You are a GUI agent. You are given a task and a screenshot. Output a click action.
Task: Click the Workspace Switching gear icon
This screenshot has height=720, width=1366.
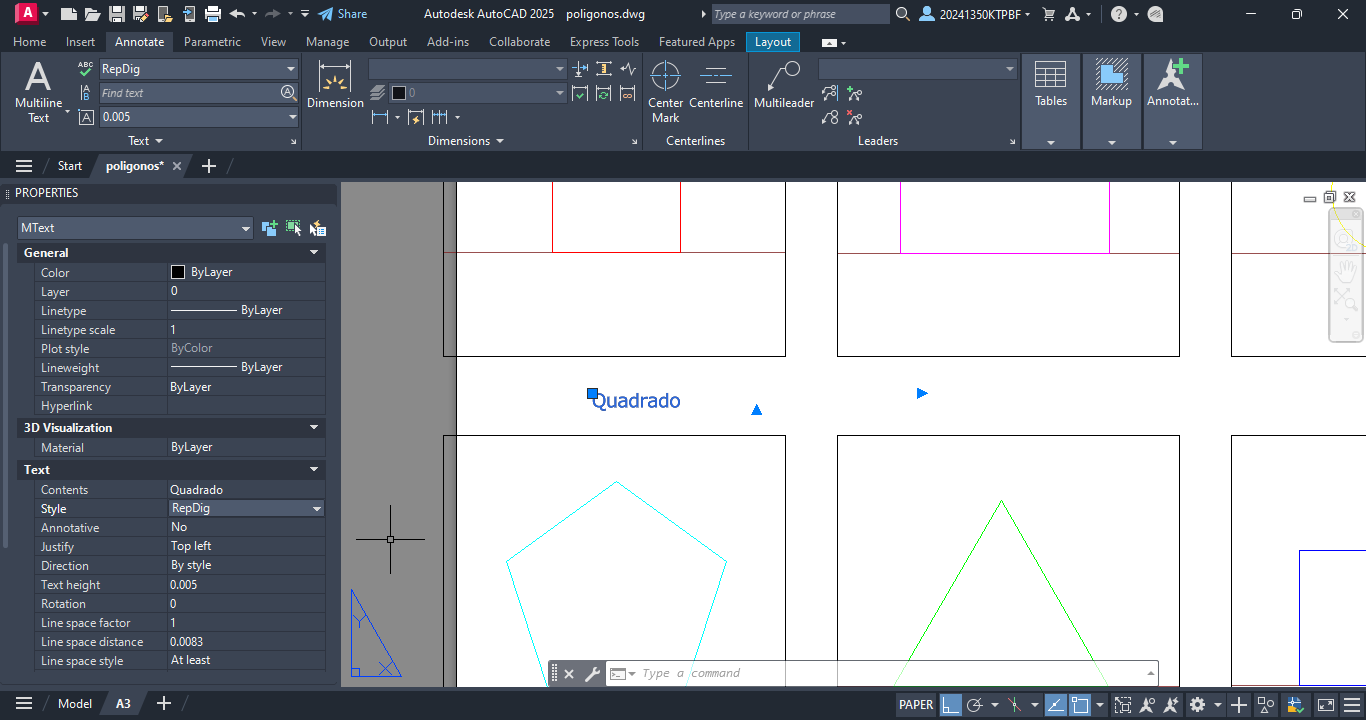(x=1197, y=705)
